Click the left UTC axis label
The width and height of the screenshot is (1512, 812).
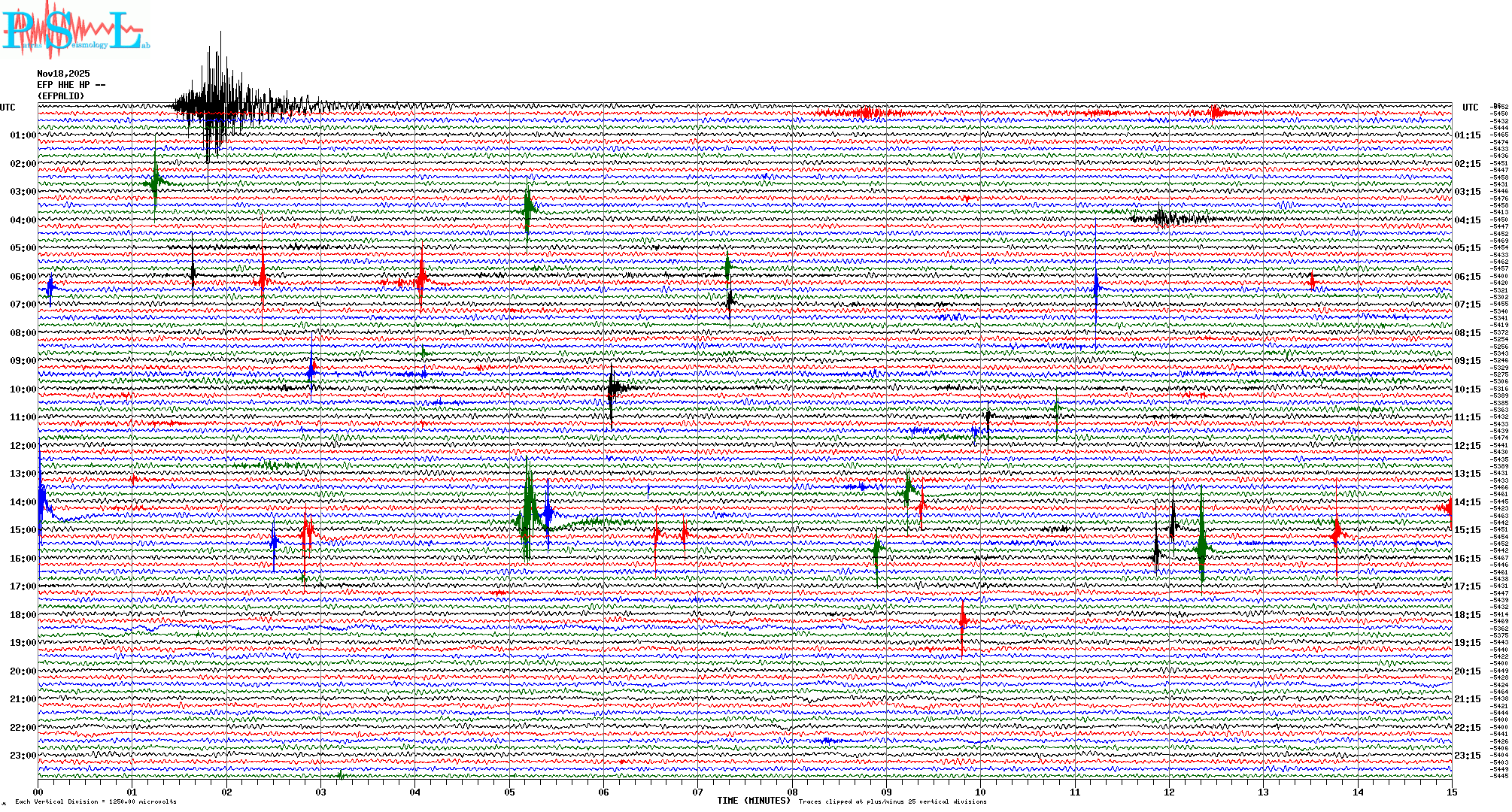click(x=8, y=108)
